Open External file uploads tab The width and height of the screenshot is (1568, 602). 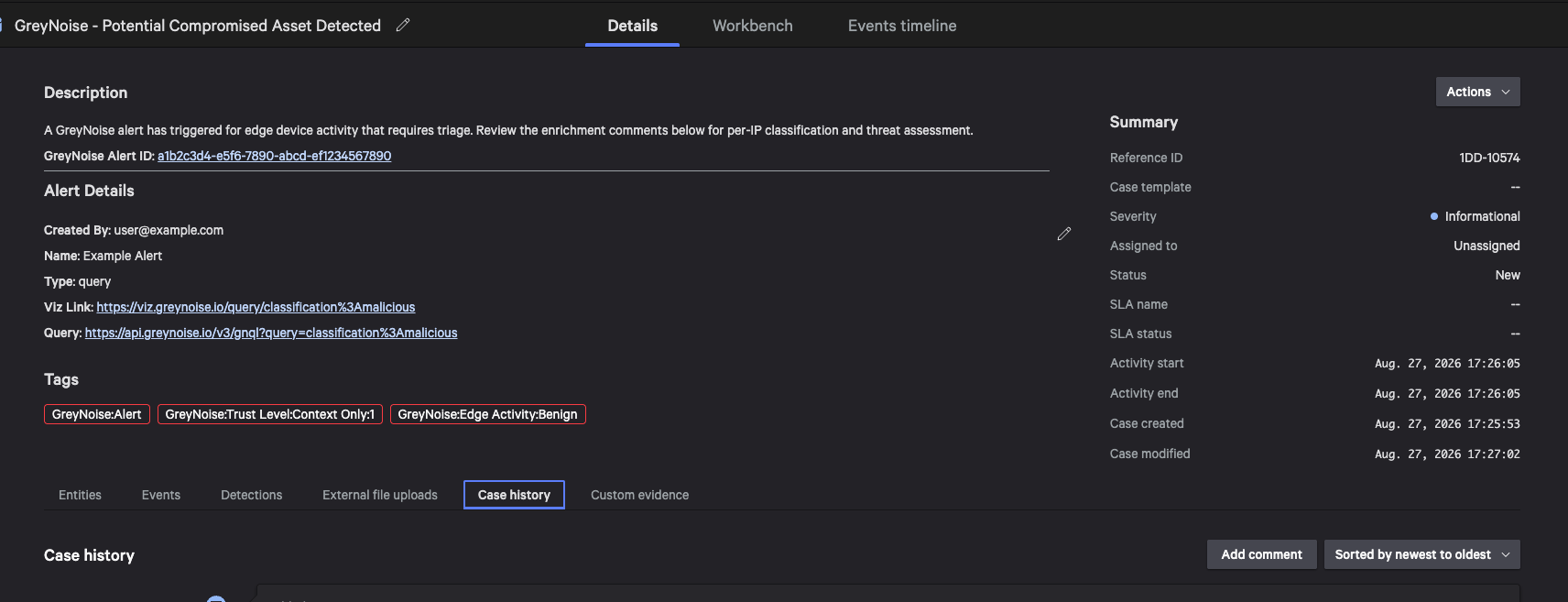[380, 495]
